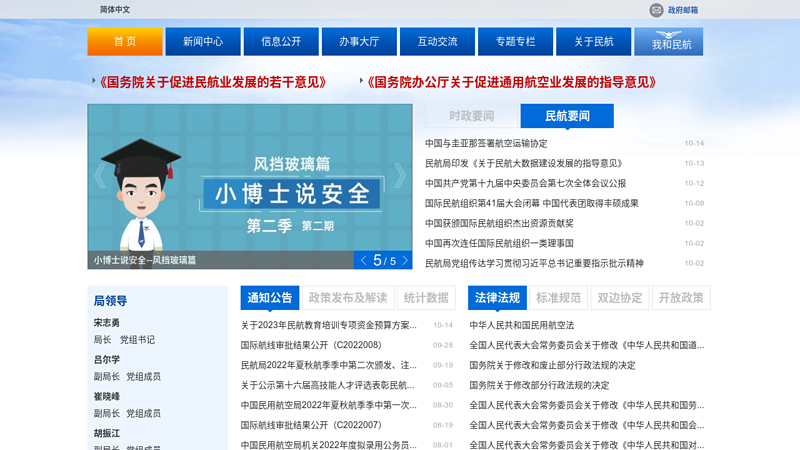Open 信息公开 navigation menu

click(281, 41)
